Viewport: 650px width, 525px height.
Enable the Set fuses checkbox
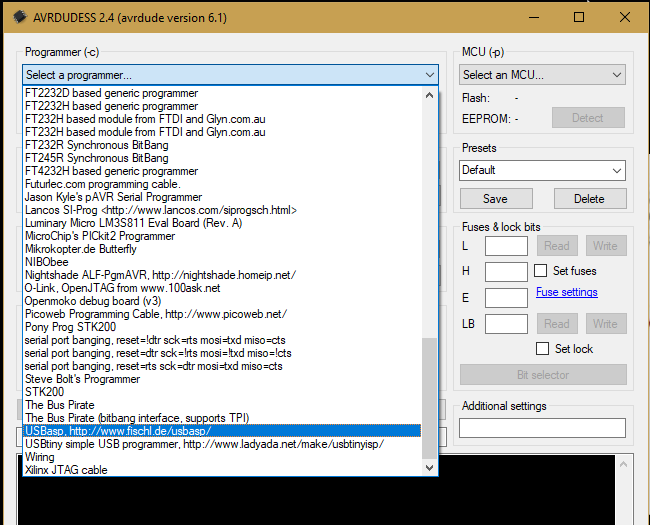click(540, 271)
